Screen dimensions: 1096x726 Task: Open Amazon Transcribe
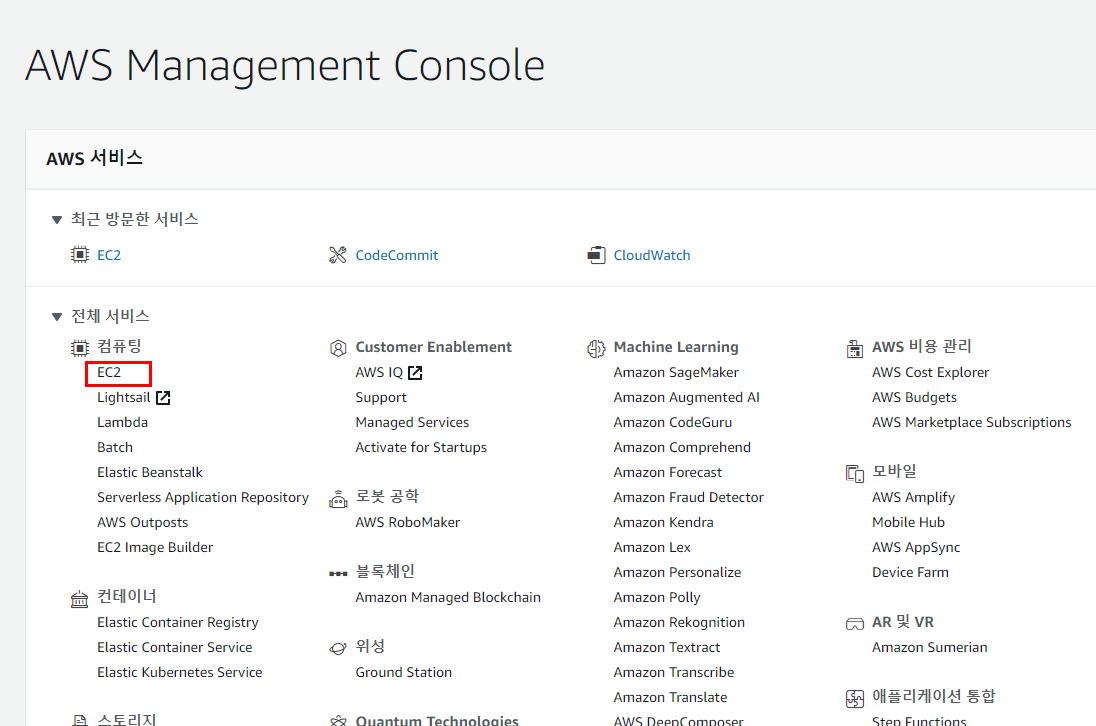(674, 672)
